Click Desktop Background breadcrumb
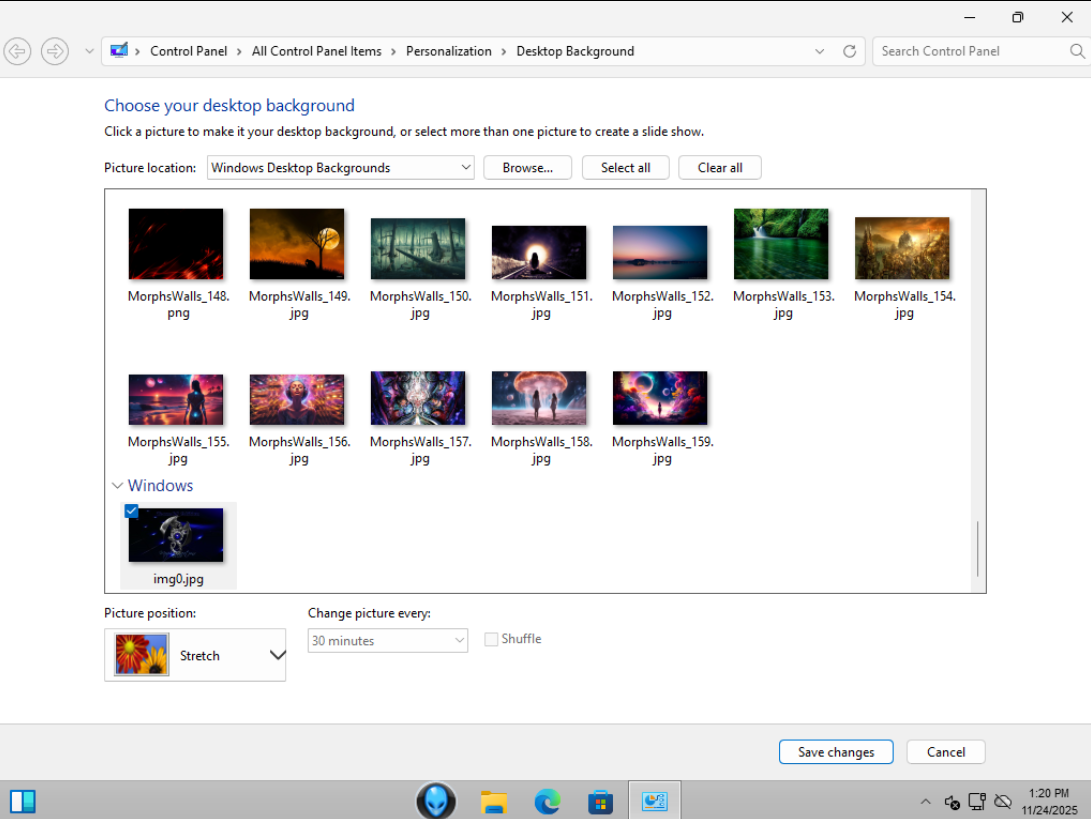1091x819 pixels. [x=575, y=51]
